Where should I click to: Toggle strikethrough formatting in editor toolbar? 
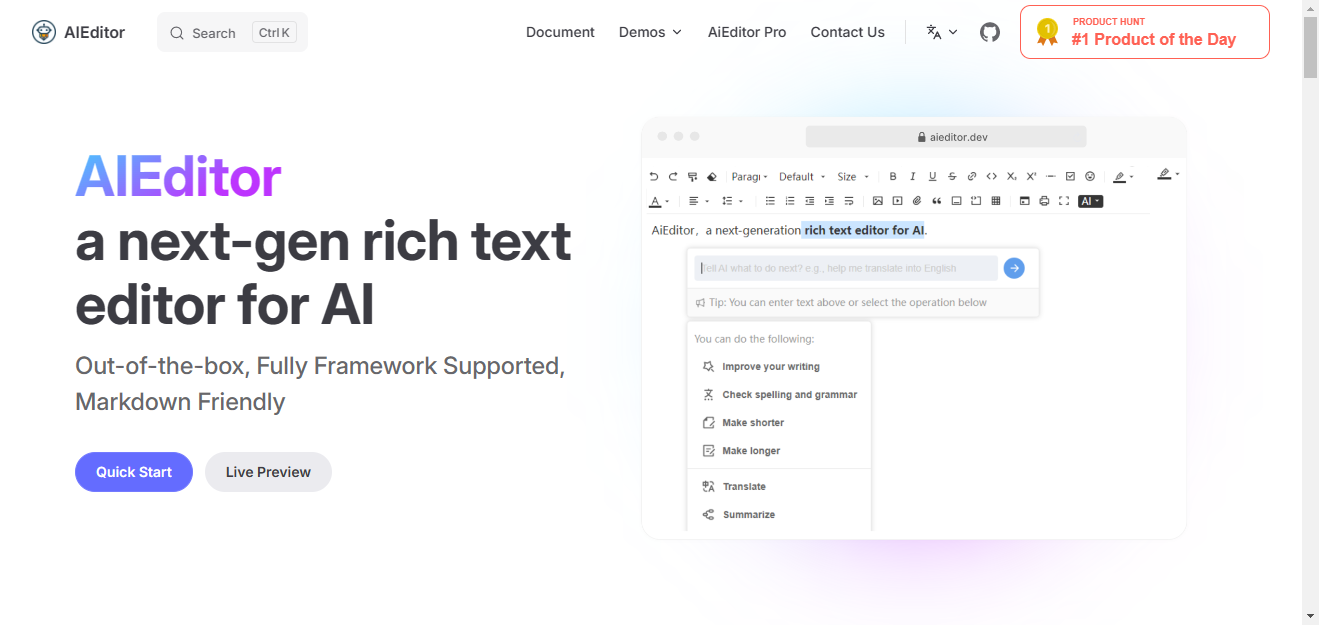pos(952,177)
